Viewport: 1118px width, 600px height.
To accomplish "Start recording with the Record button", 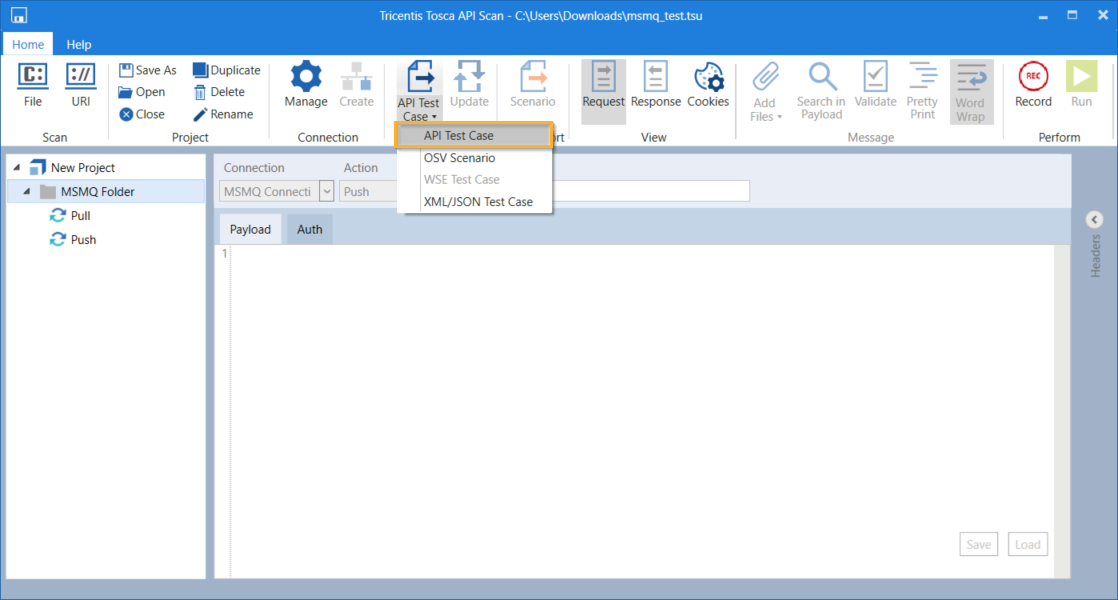I will point(1033,77).
